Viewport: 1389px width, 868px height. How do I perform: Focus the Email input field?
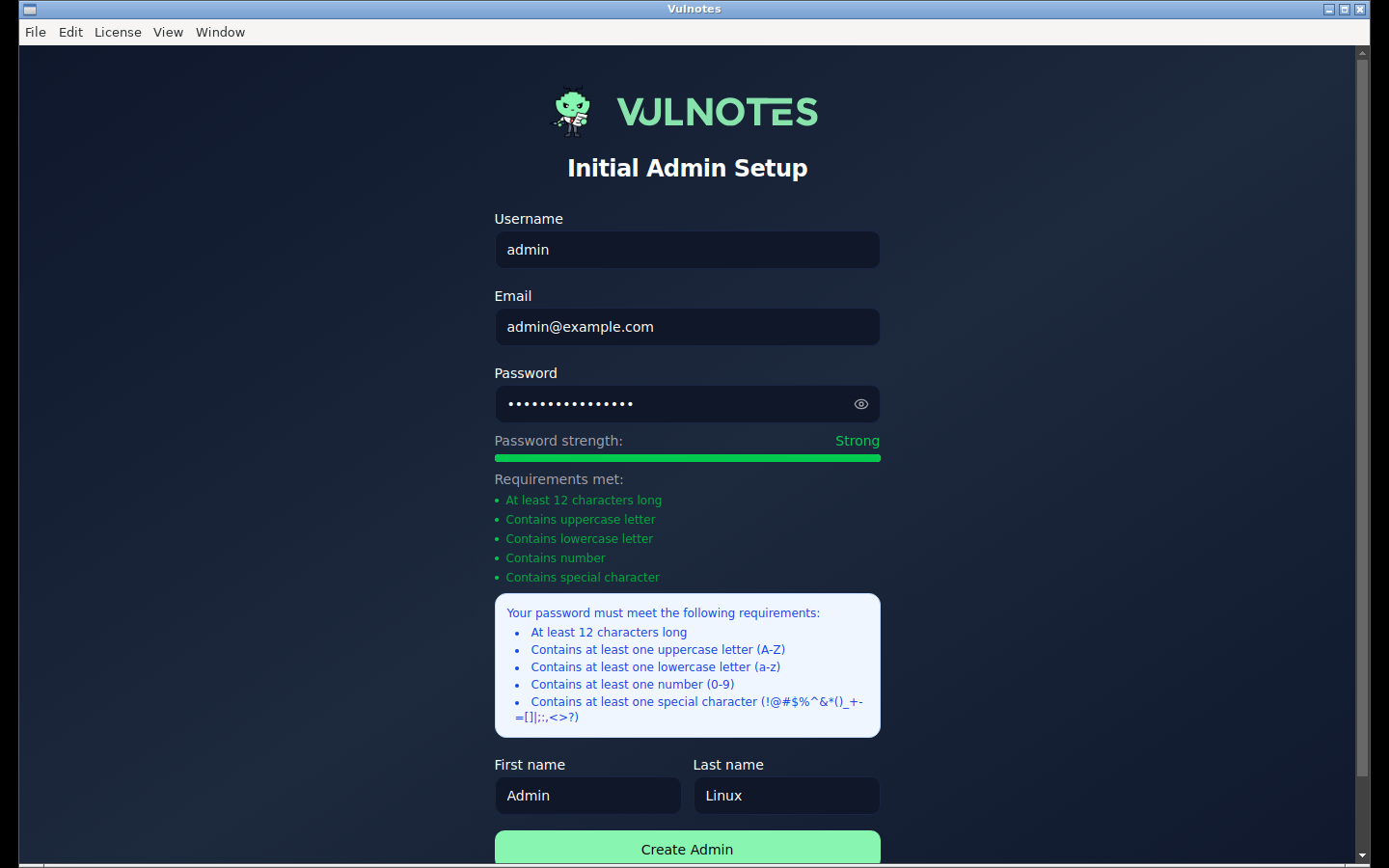click(x=688, y=327)
